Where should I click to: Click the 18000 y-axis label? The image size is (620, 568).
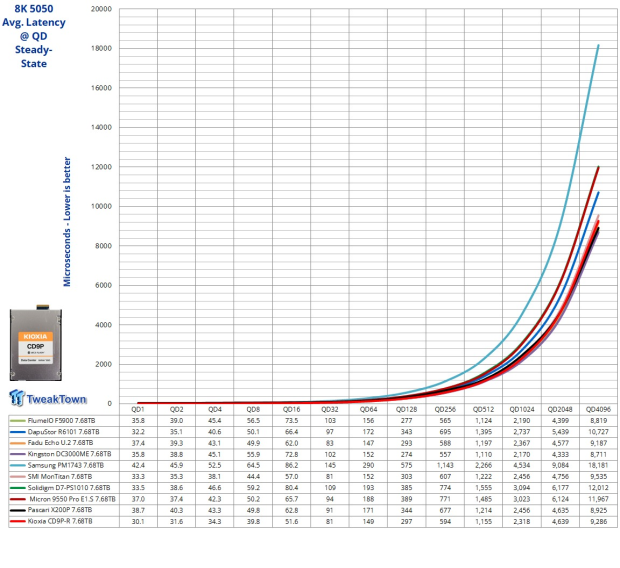[102, 48]
